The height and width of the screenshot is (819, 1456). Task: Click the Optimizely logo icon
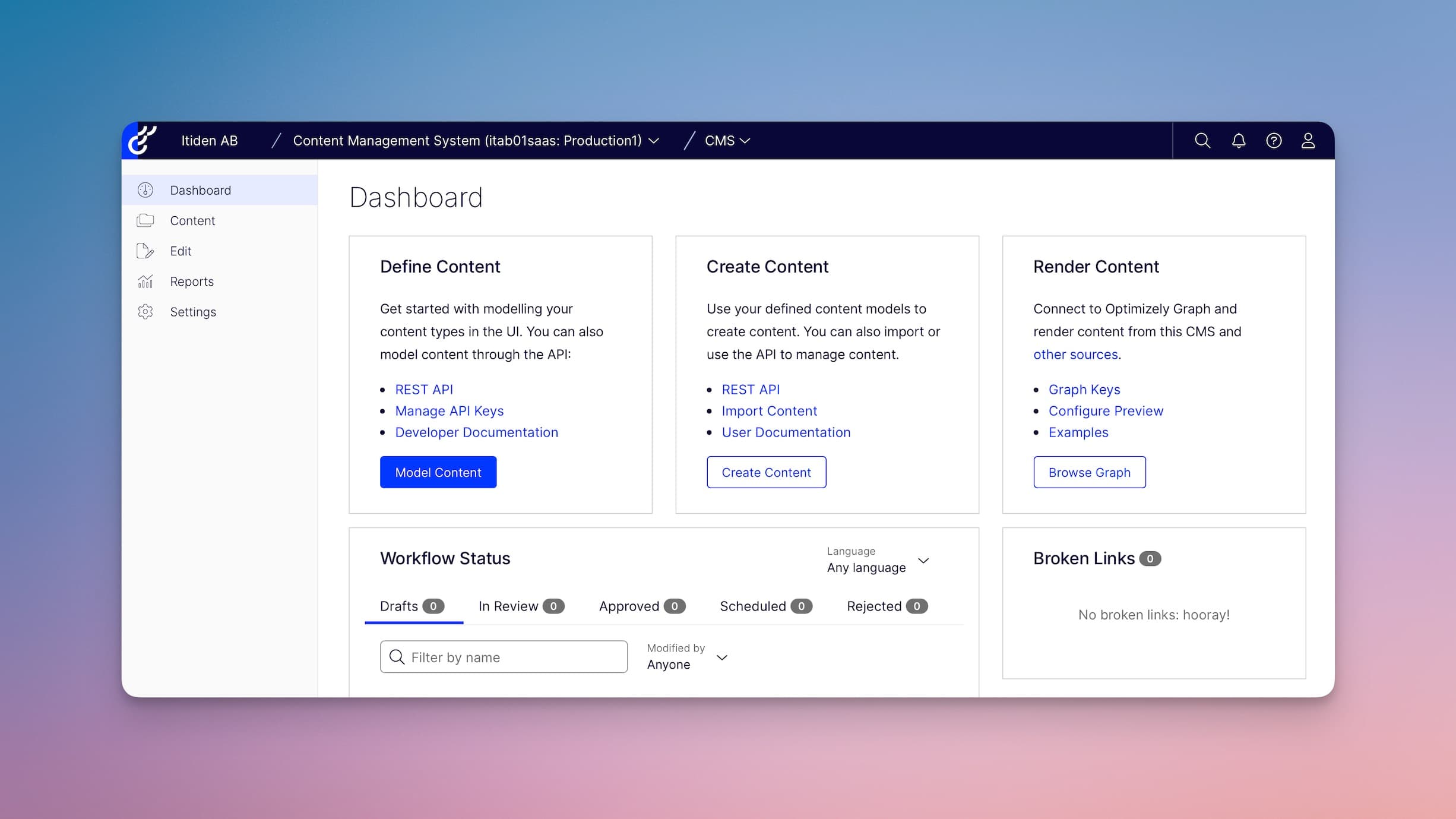pos(143,141)
